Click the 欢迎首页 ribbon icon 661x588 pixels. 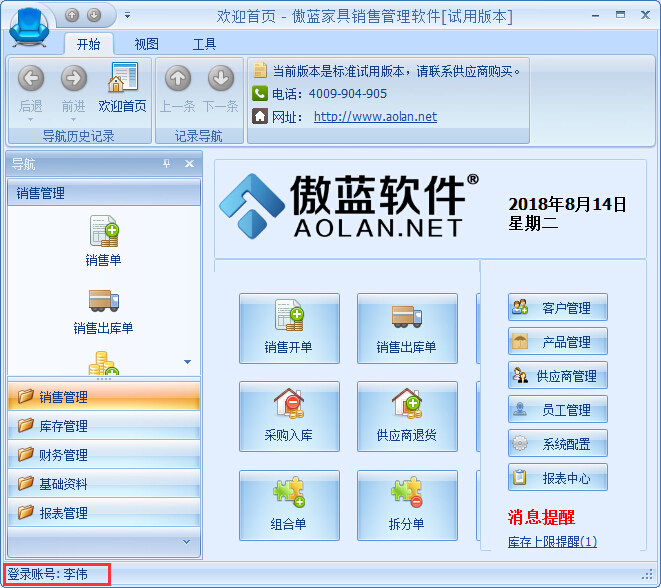pos(122,87)
